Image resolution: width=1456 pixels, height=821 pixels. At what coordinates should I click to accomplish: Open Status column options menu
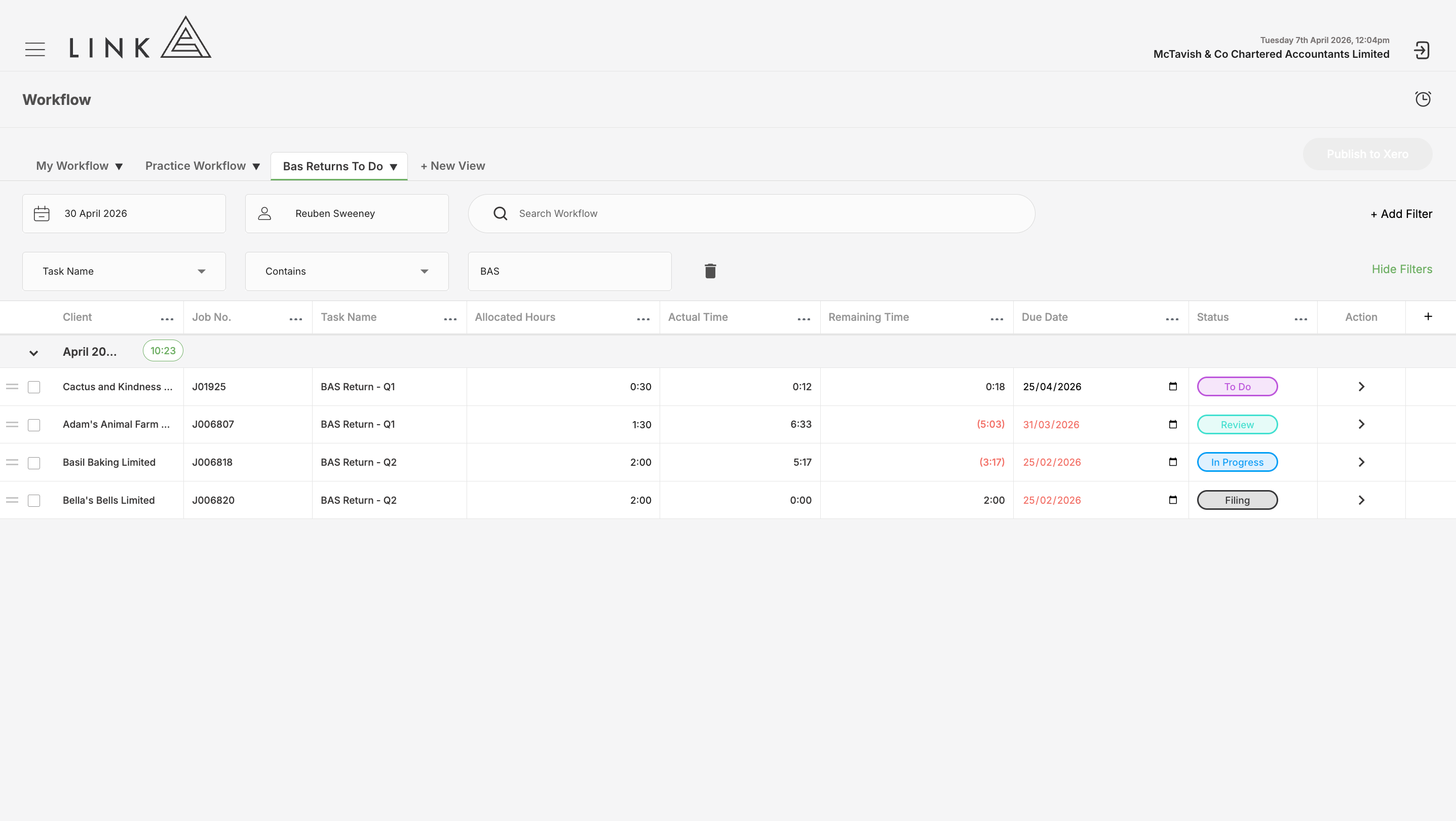(1301, 319)
